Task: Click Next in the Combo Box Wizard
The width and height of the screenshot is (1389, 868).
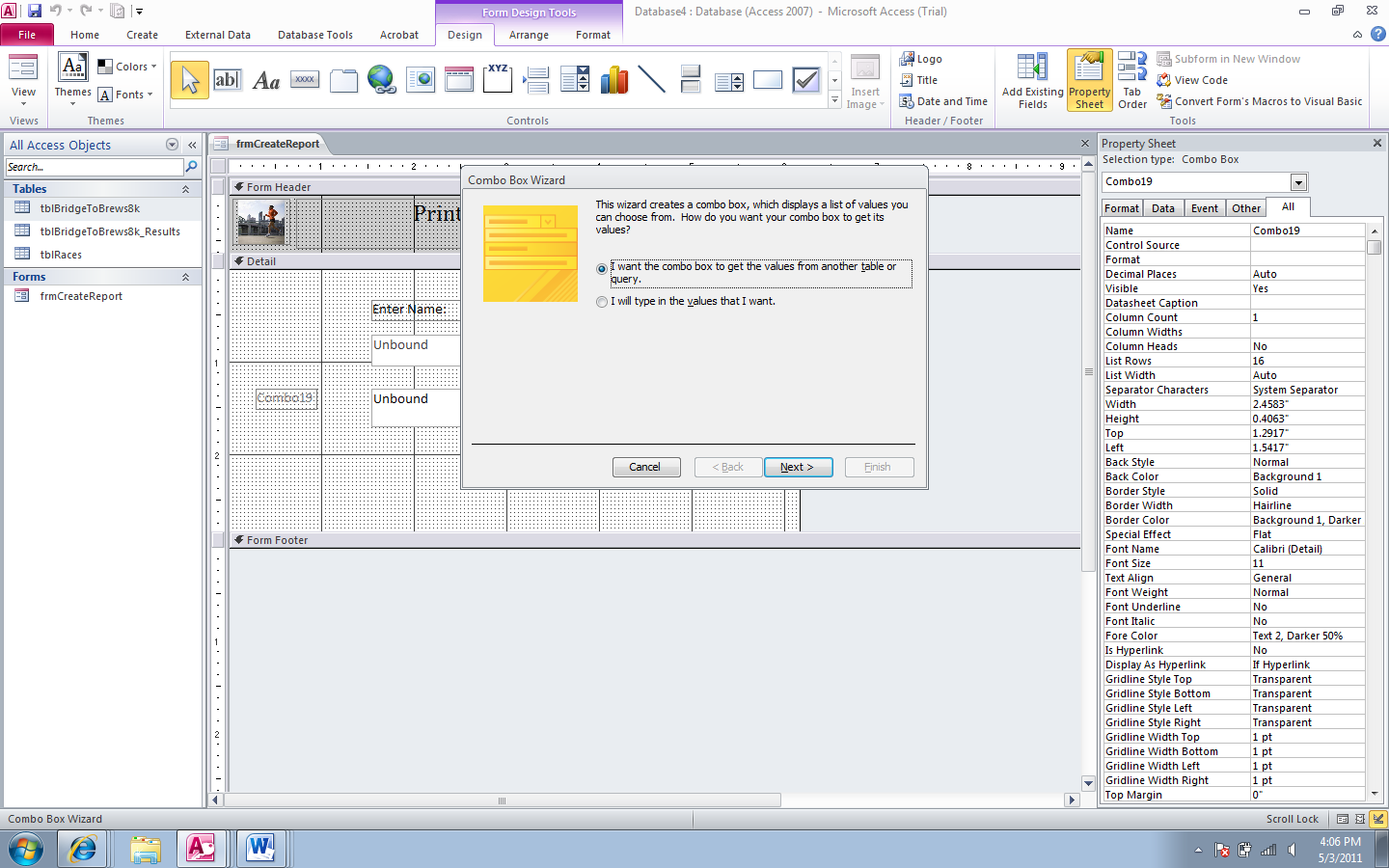Action: (798, 467)
